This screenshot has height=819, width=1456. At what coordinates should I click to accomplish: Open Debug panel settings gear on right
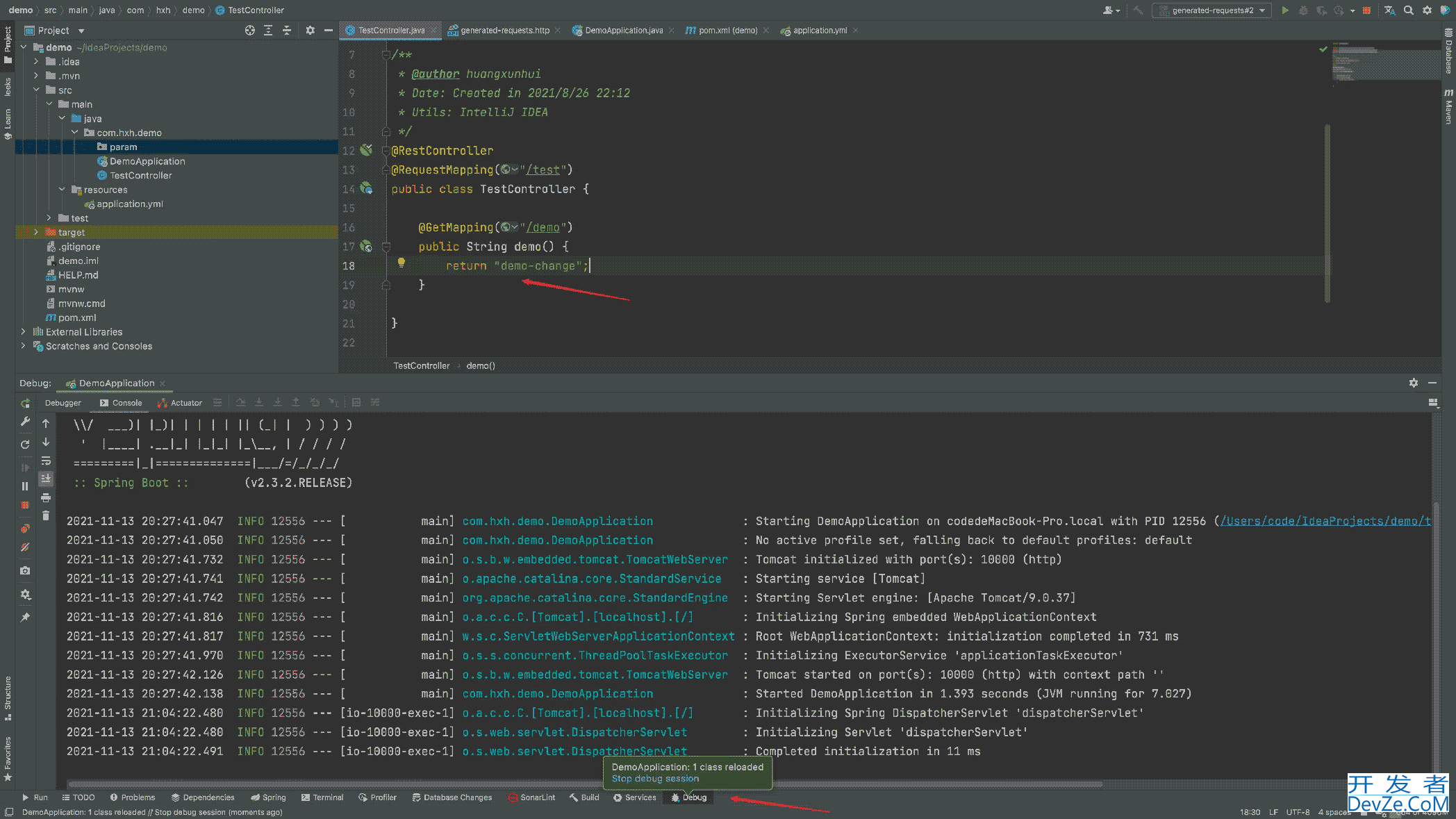tap(1413, 383)
